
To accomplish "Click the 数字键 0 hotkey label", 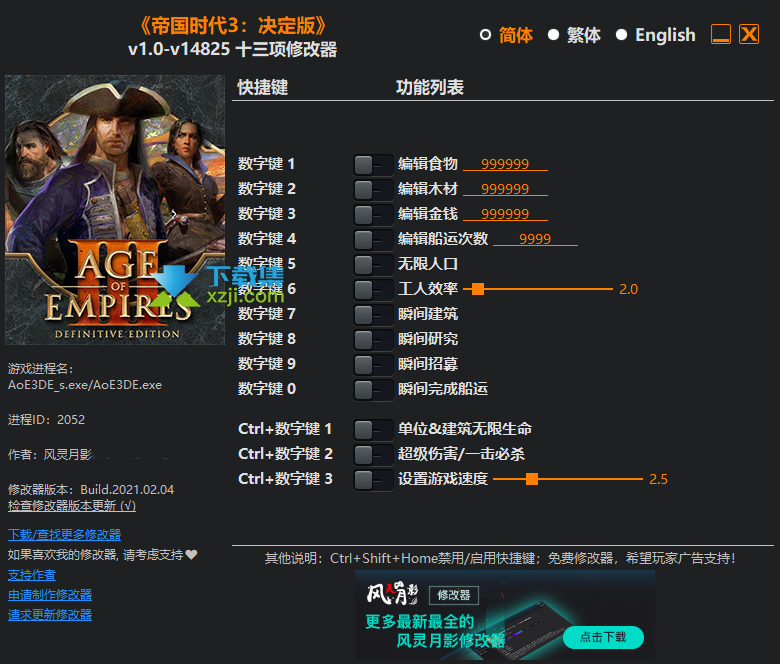I will [x=267, y=388].
